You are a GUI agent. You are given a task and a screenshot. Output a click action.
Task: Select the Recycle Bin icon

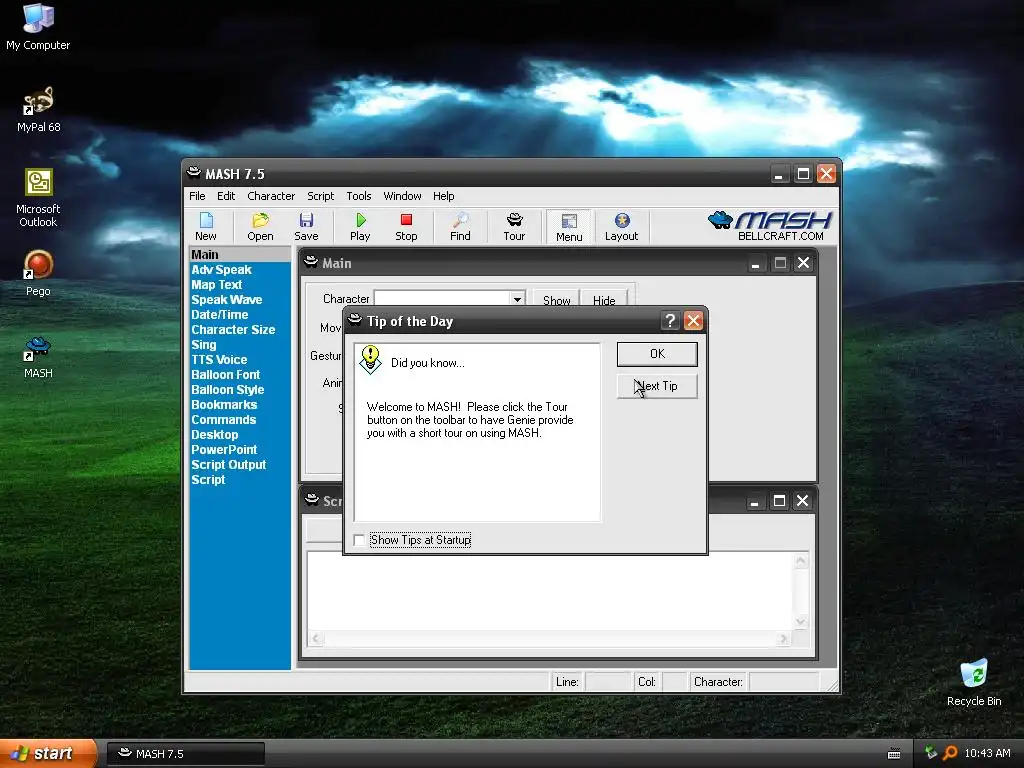coord(974,683)
